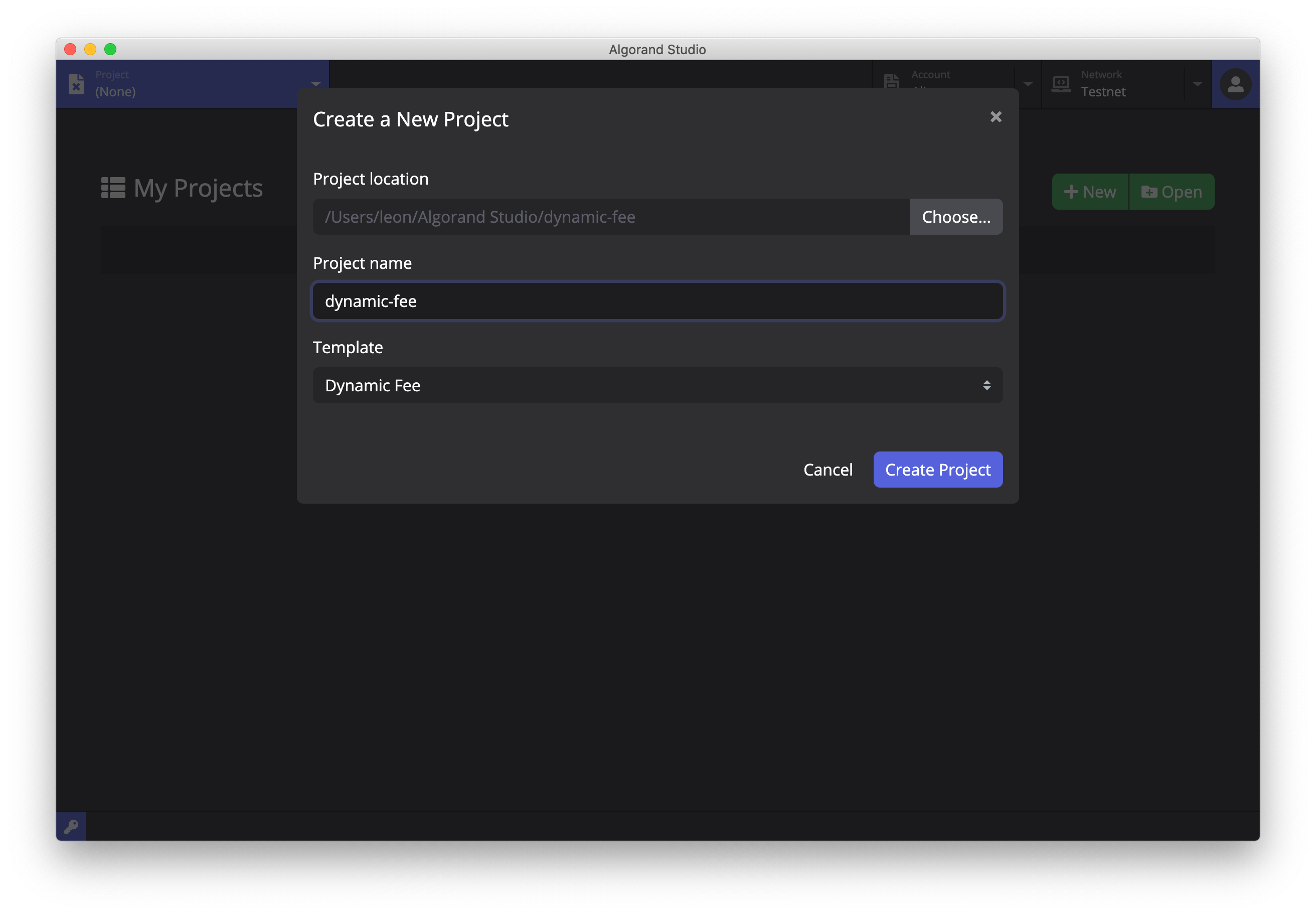
Task: Click the user avatar icon top right
Action: (1235, 84)
